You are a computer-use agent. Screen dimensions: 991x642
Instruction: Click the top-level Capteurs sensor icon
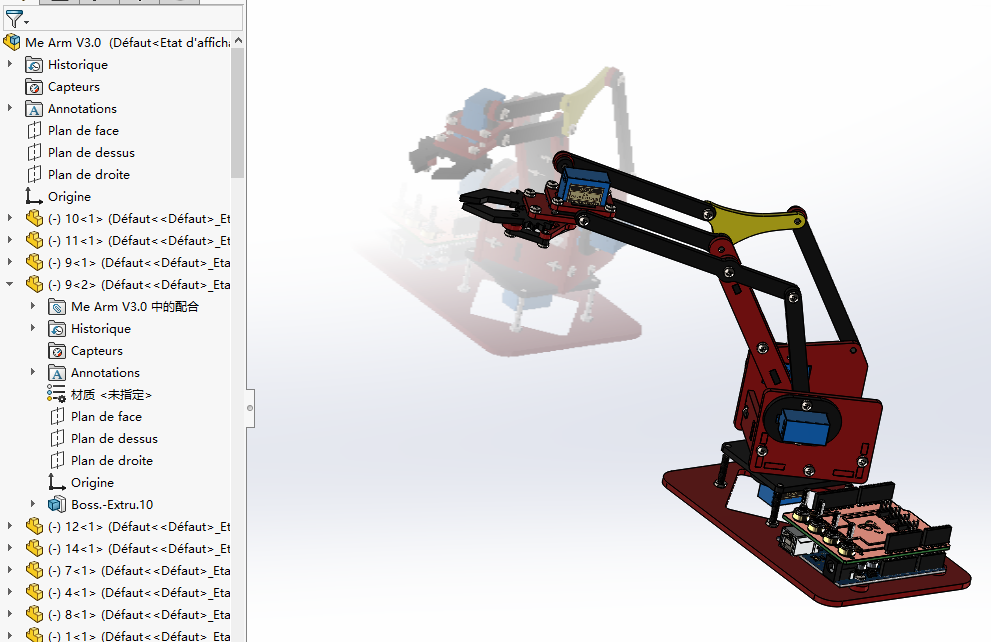(34, 87)
